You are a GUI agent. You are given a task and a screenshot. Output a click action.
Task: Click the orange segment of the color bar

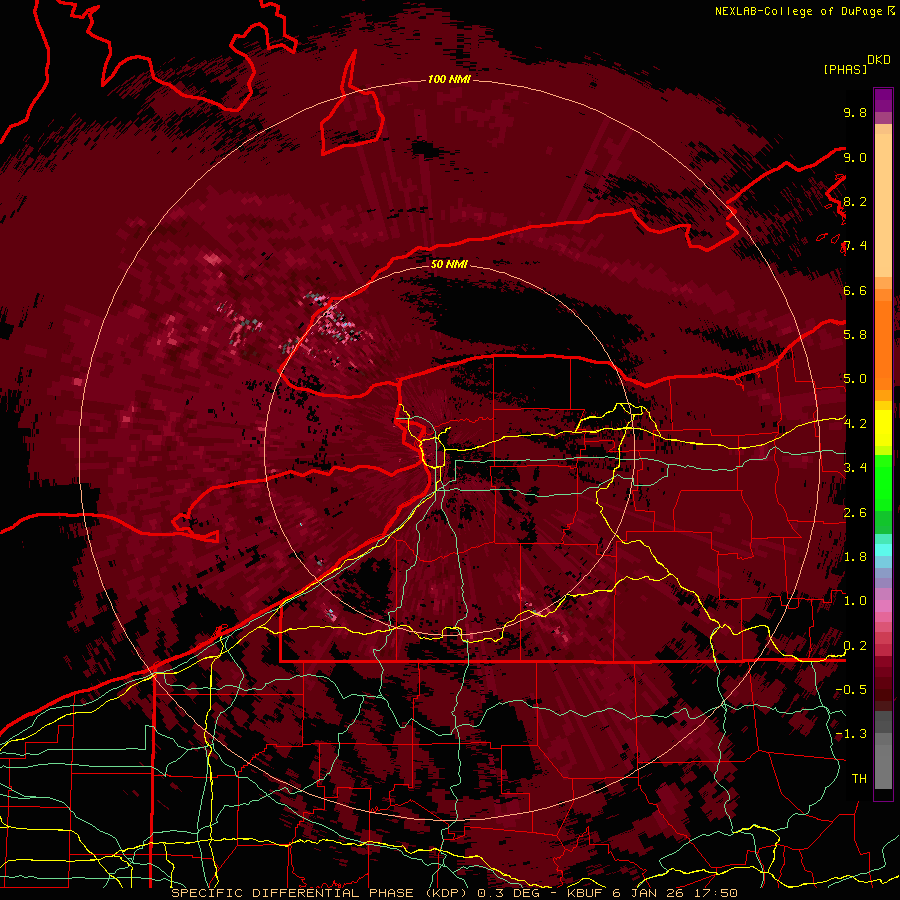pos(883,344)
